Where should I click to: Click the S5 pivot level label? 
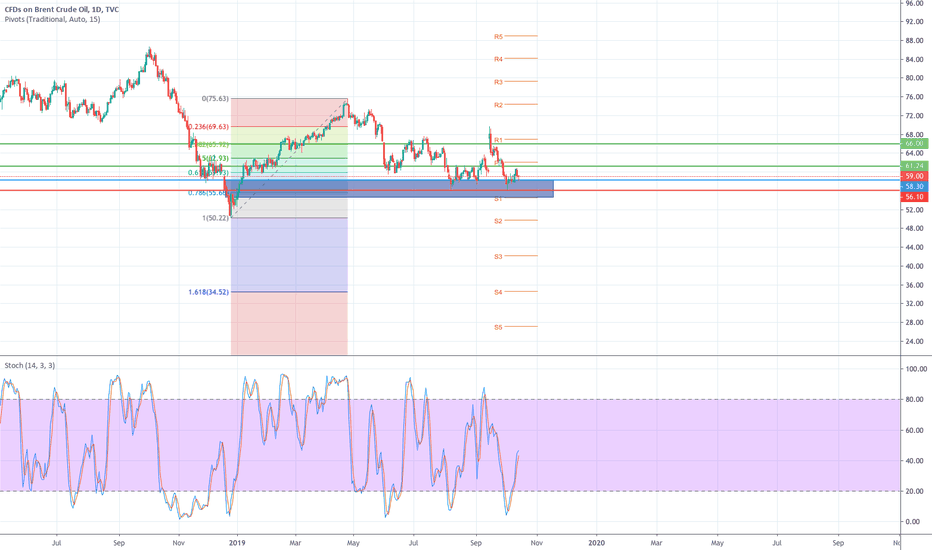pyautogui.click(x=498, y=328)
